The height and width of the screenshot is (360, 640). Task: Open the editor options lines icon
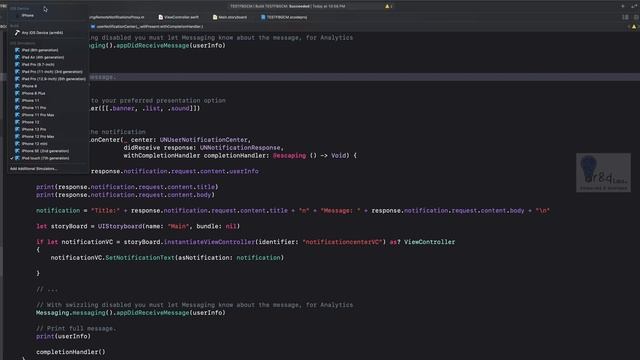pyautogui.click(x=625, y=17)
